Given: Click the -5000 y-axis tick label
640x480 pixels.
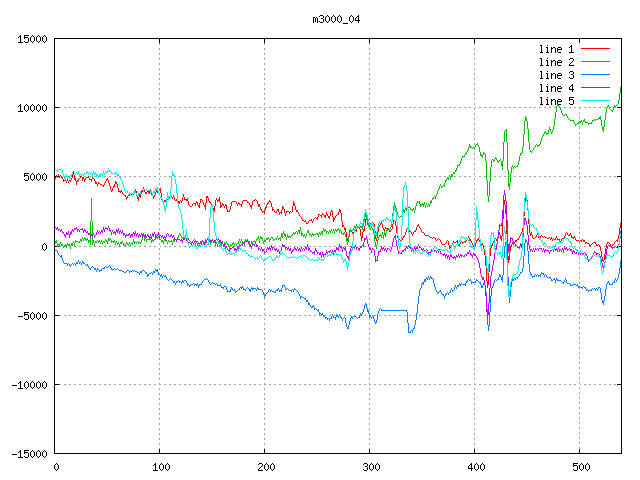Looking at the screenshot, I should coord(32,316).
